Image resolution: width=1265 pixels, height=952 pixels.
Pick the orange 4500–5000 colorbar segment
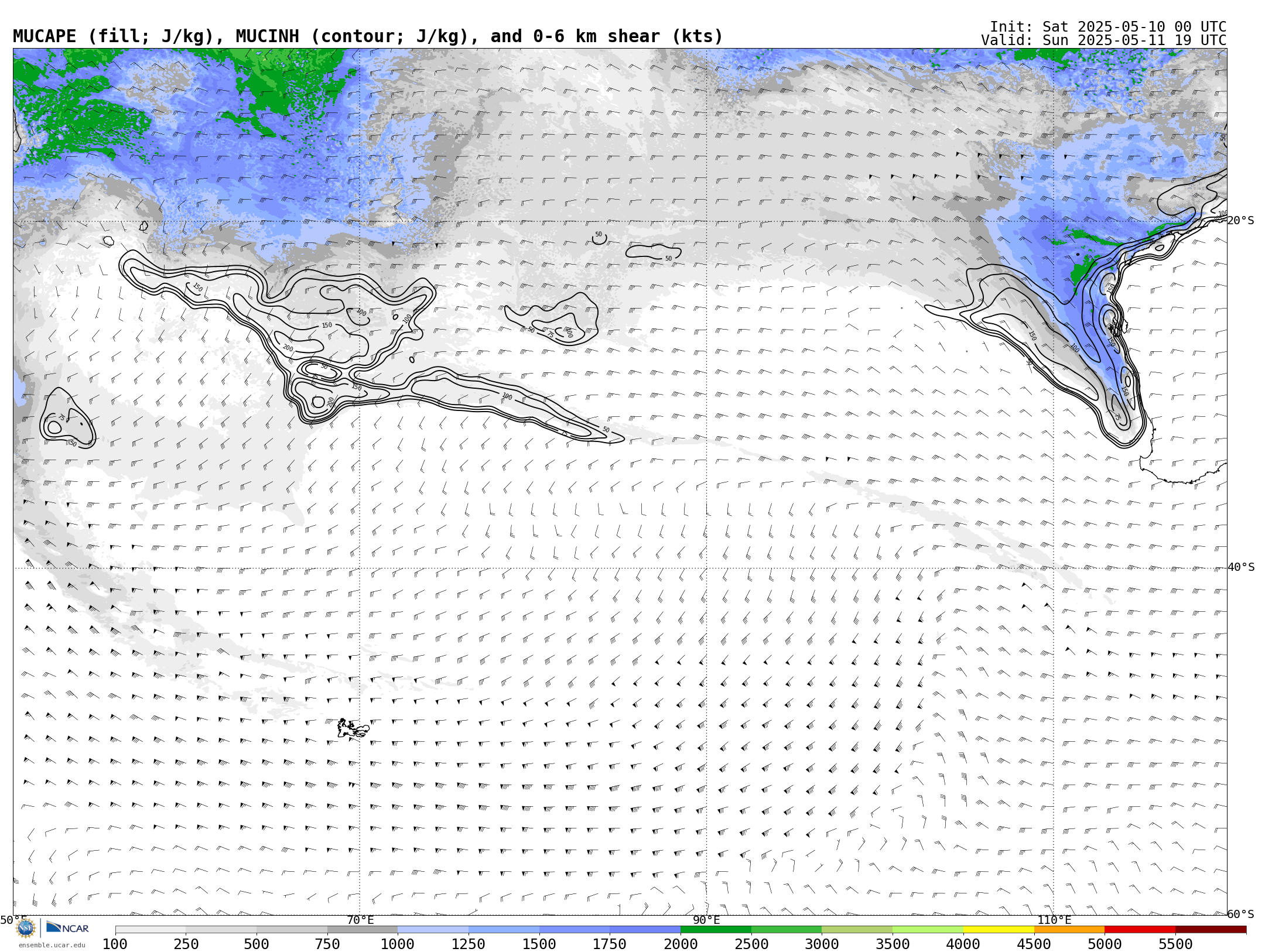pos(1069,930)
